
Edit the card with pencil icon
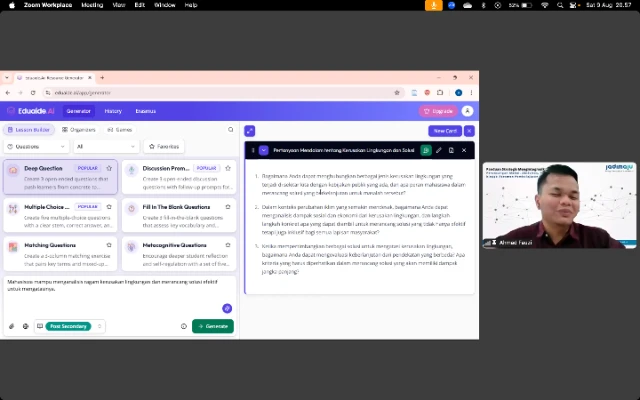point(439,150)
